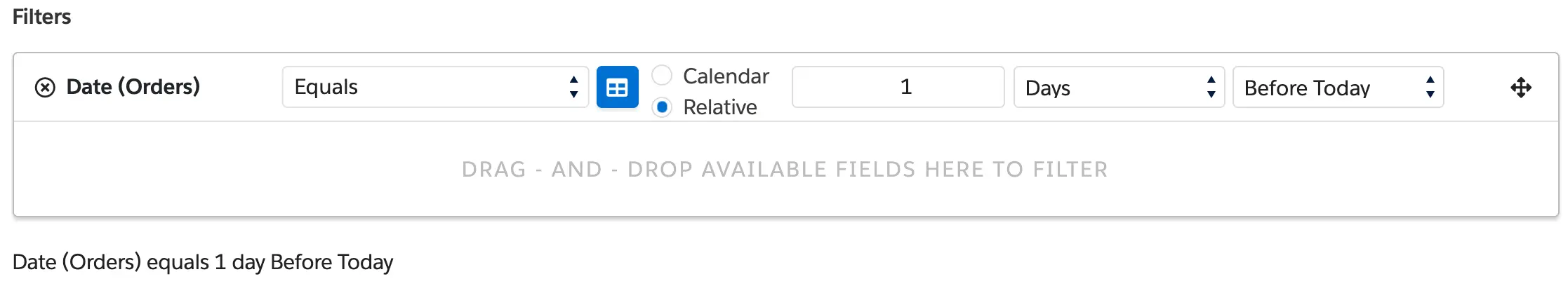Click the Filters section heading
This screenshot has height=286, width=1568.
click(x=42, y=17)
